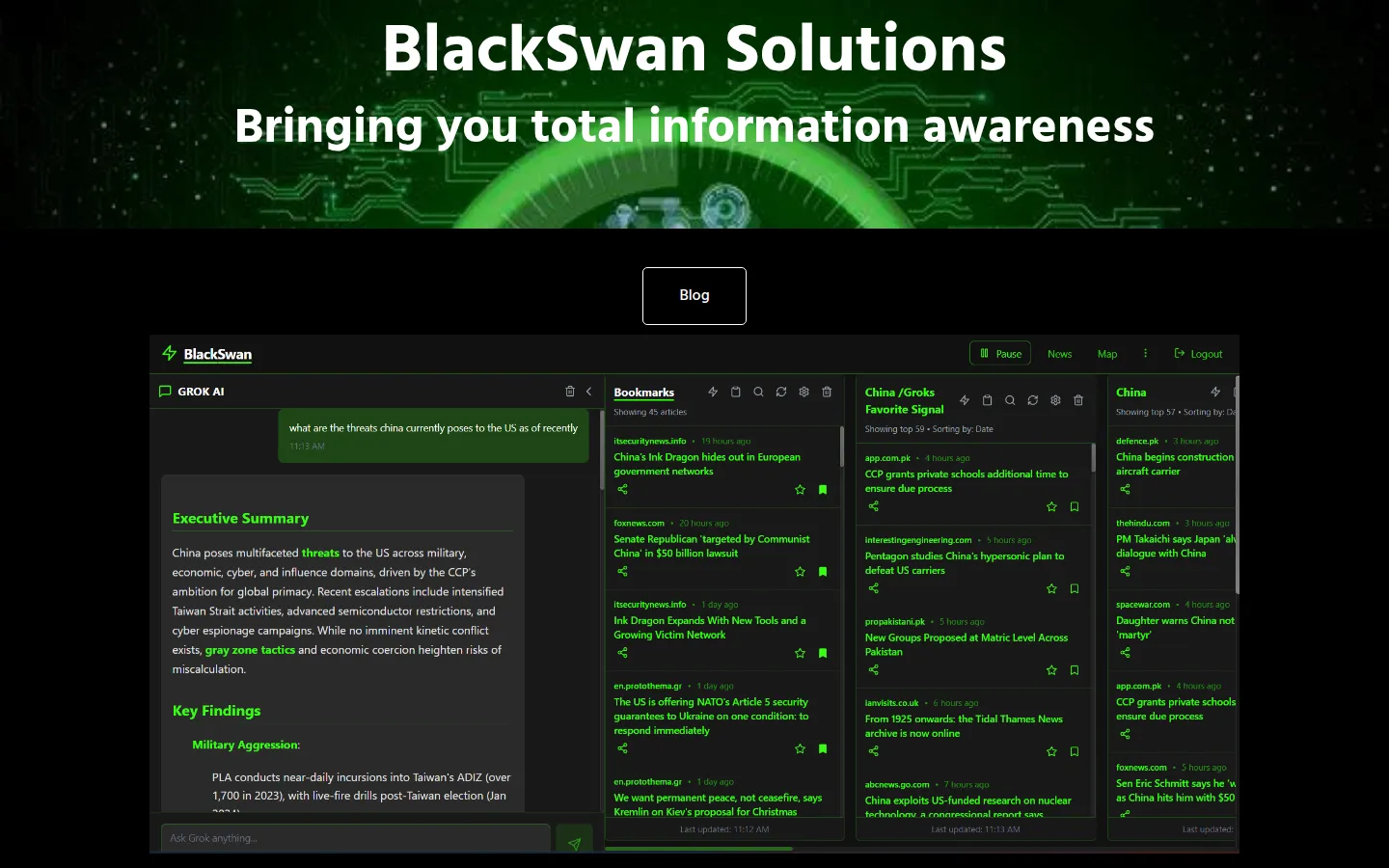This screenshot has height=868, width=1389.
Task: Bookmark the Pentagon hypersonic plan article
Action: click(1075, 588)
